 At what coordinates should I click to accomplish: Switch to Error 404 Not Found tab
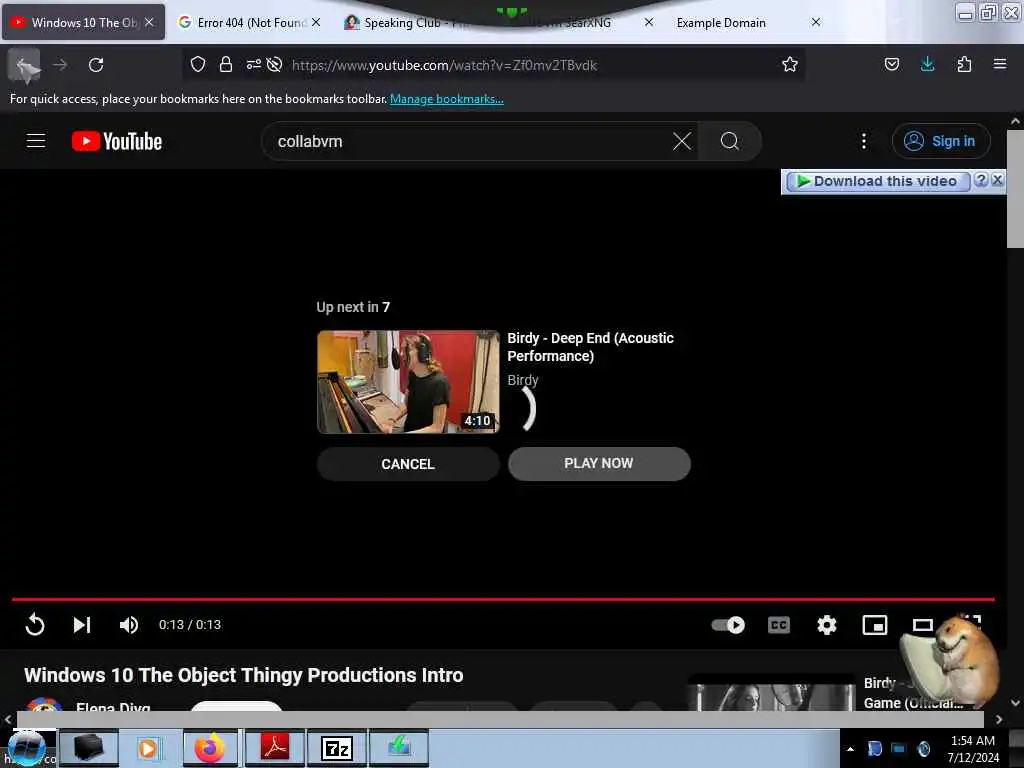251,22
